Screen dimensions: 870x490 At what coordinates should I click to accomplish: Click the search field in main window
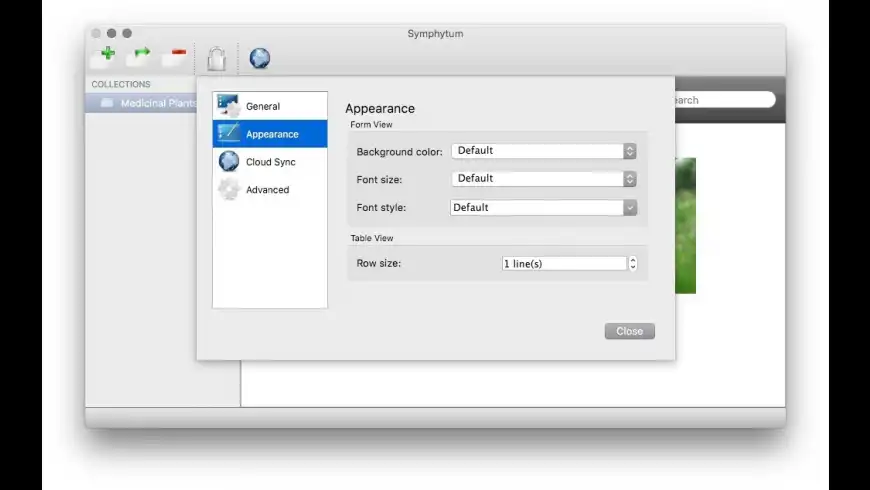pyautogui.click(x=725, y=100)
